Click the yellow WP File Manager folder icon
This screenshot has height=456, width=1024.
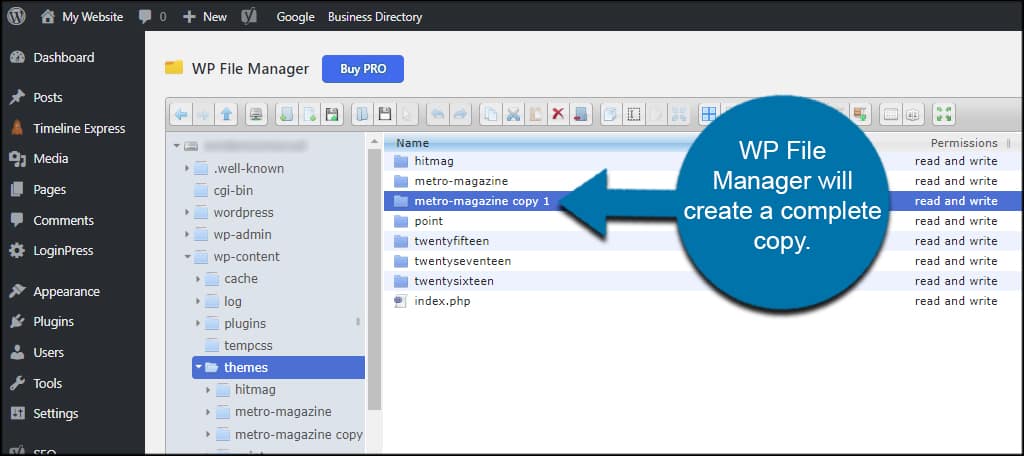tap(174, 67)
